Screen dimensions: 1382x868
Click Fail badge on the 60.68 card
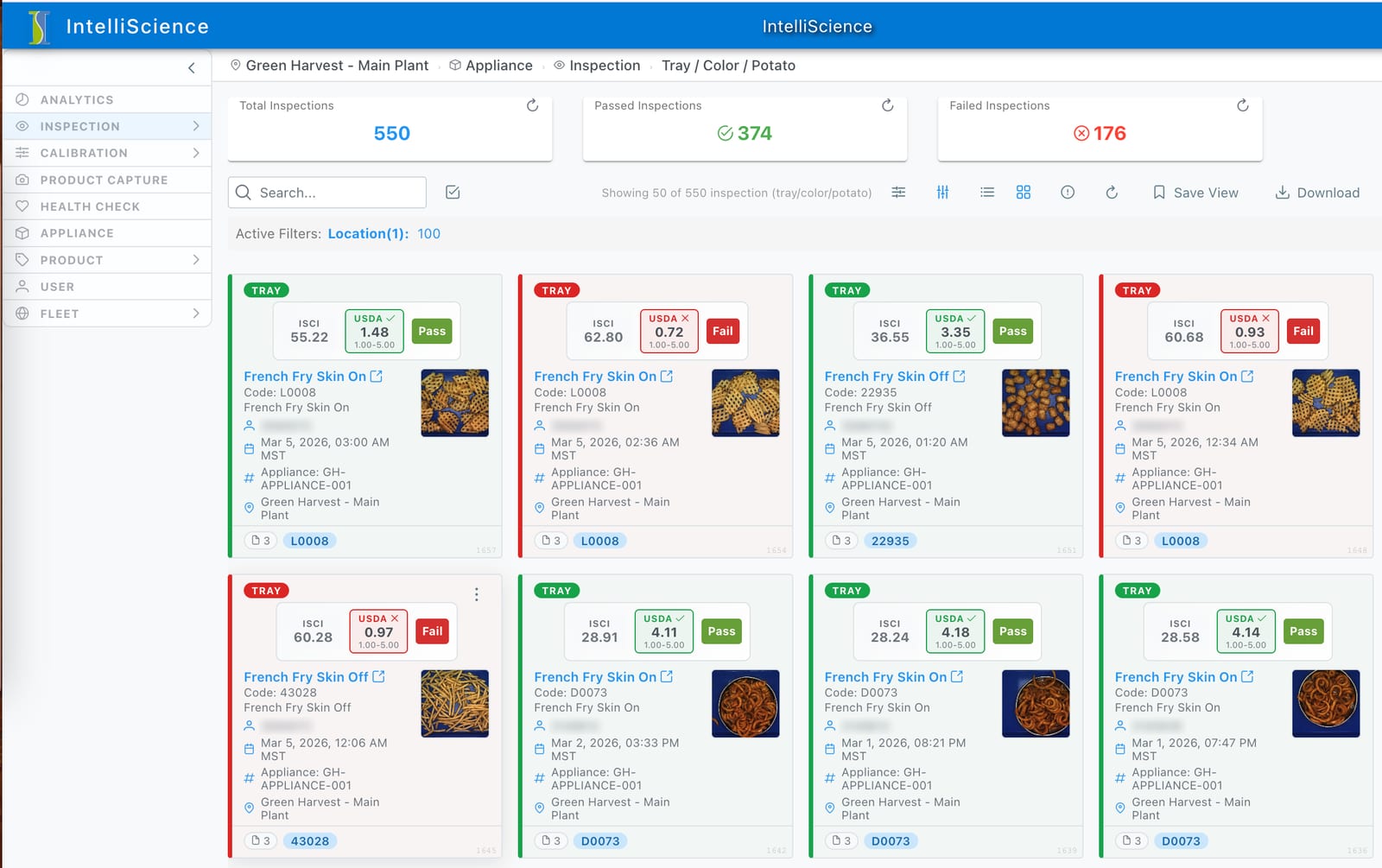[x=1303, y=331]
